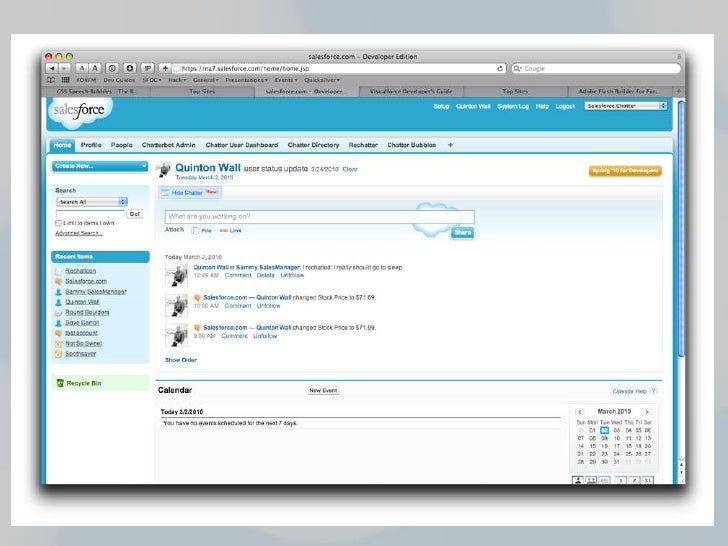
Task: Expand the SFDC bookmarks folder
Action: [x=152, y=80]
